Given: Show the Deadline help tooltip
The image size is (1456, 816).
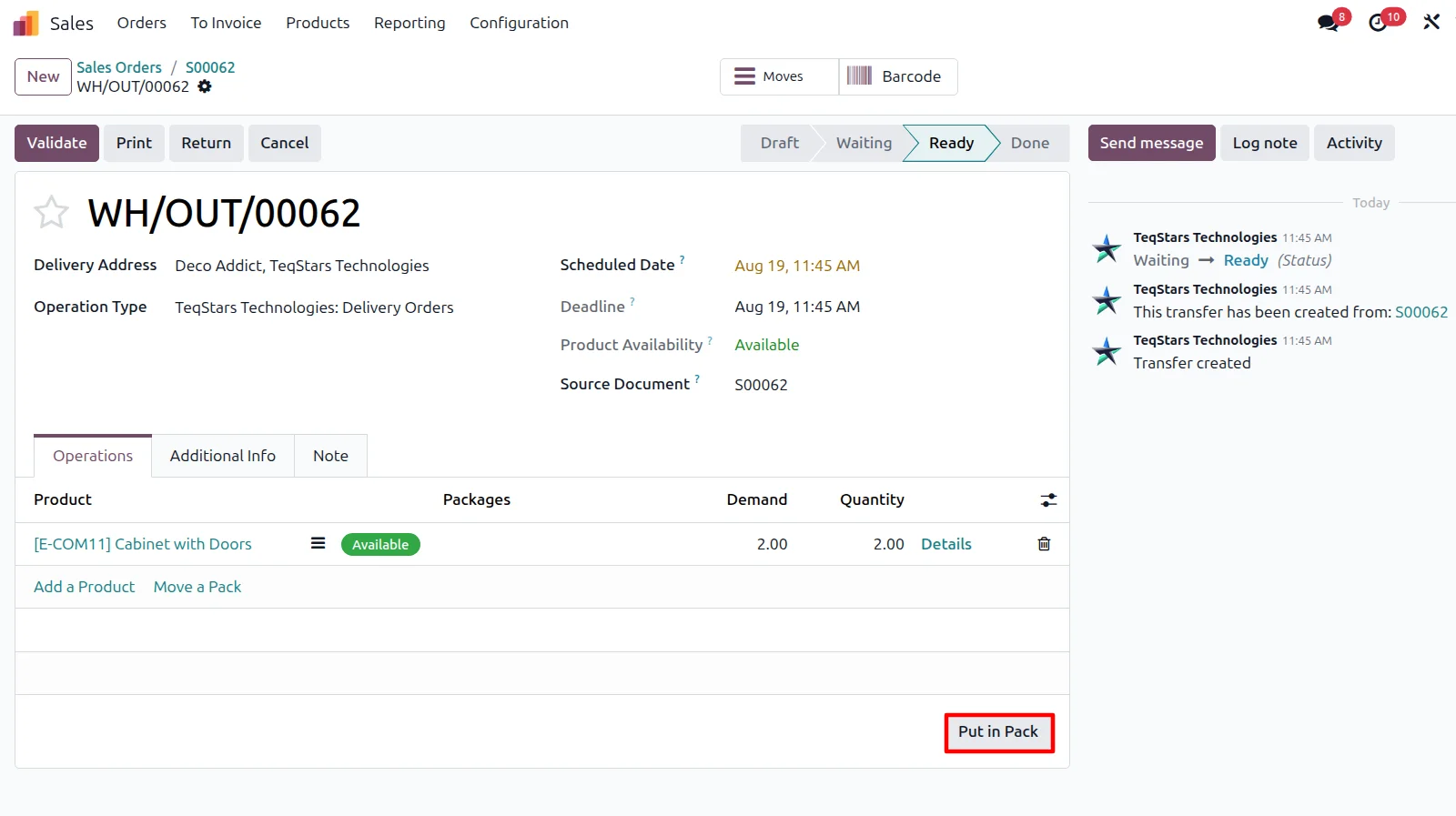Looking at the screenshot, I should point(632,302).
